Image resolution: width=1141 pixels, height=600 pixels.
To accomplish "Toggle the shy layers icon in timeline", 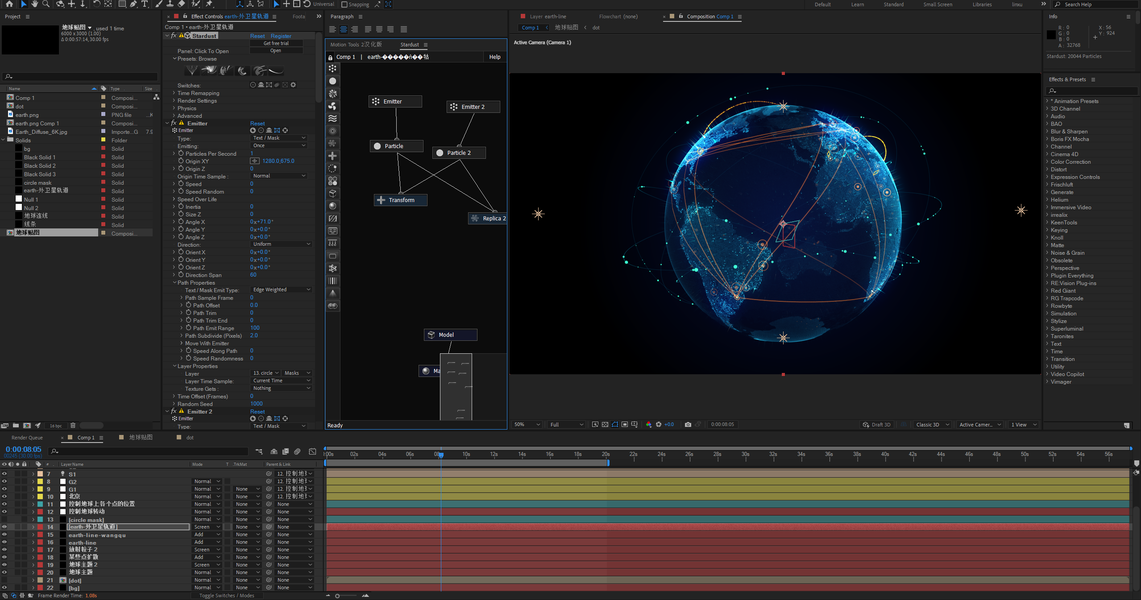I will click(276, 452).
